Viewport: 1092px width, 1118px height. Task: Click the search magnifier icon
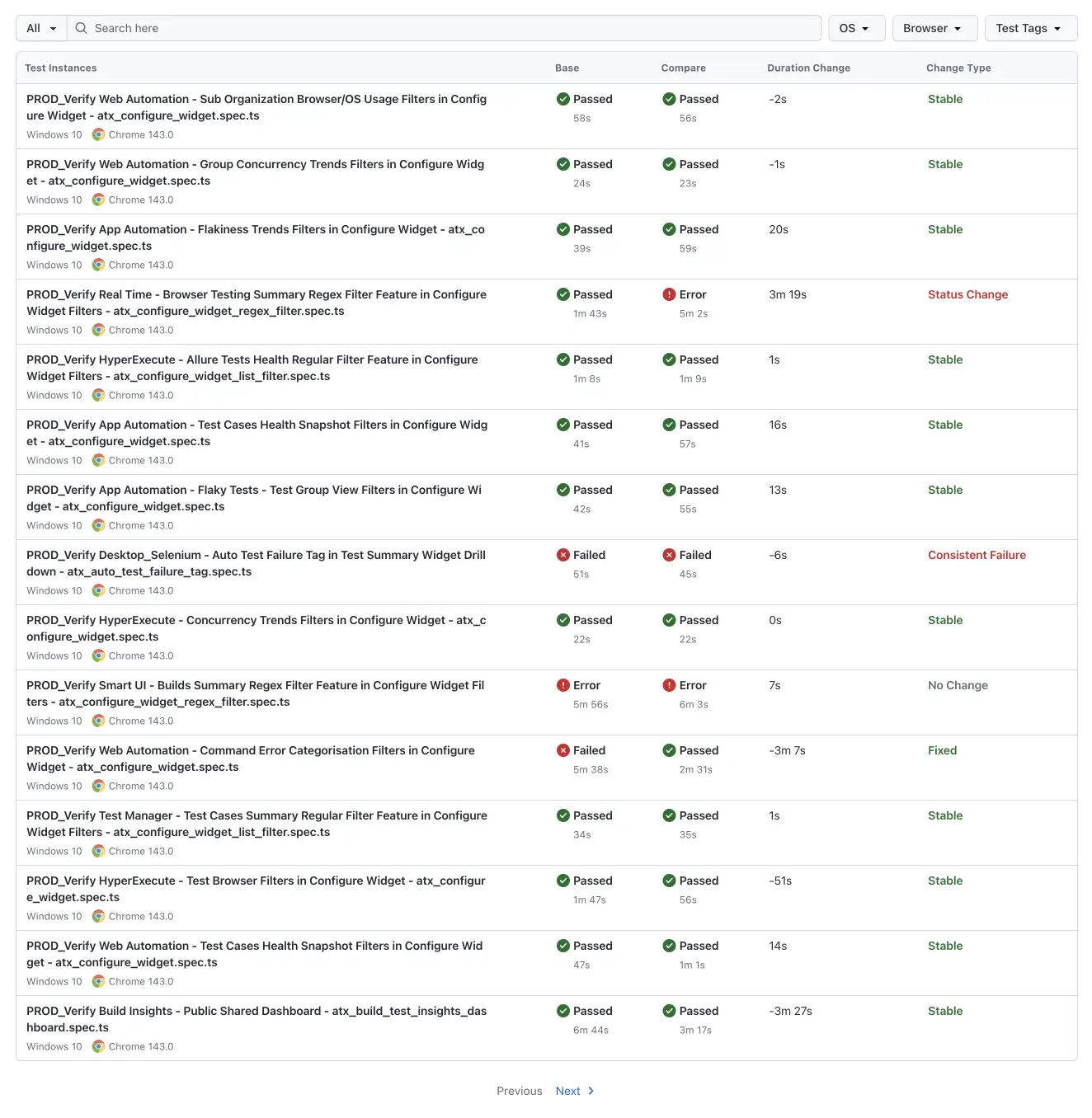(81, 28)
